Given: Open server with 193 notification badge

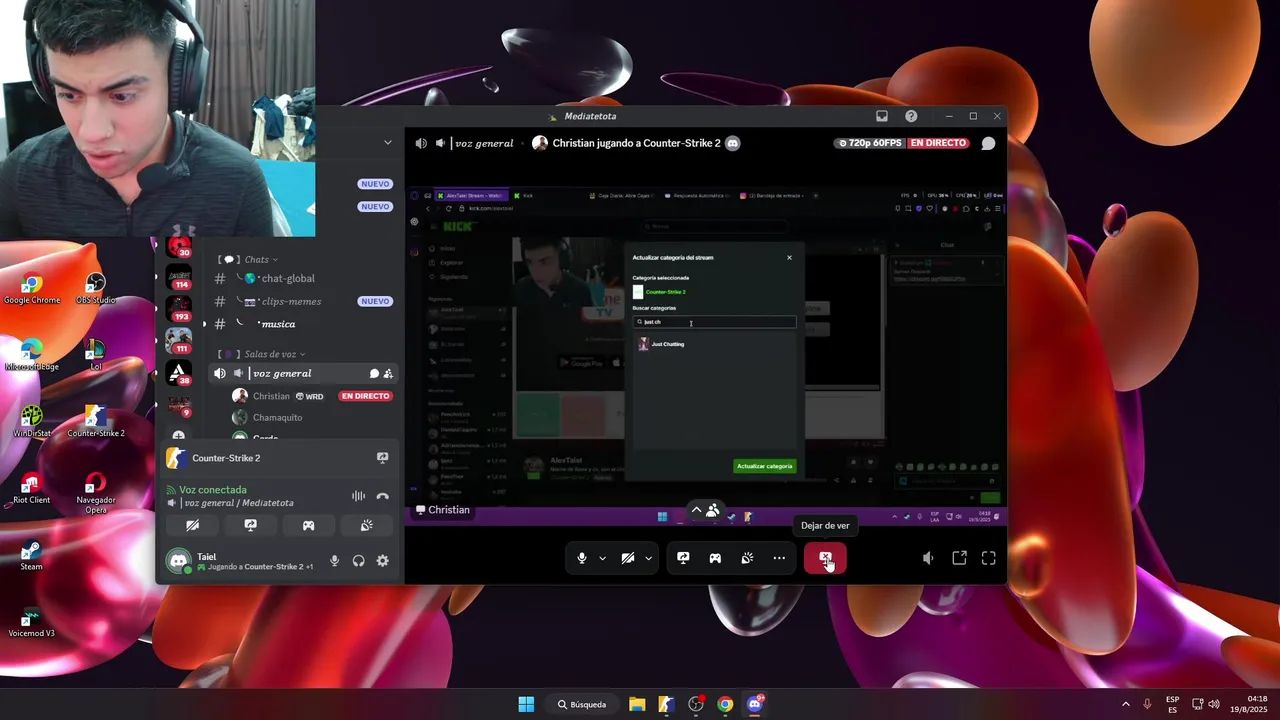Looking at the screenshot, I should tap(179, 308).
